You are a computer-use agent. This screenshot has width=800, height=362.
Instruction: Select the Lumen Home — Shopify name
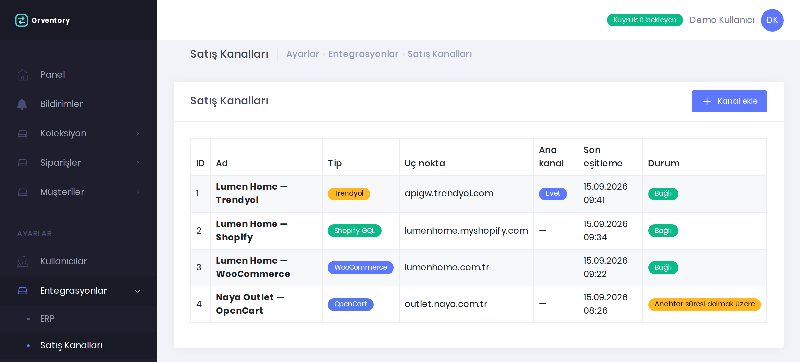point(252,230)
